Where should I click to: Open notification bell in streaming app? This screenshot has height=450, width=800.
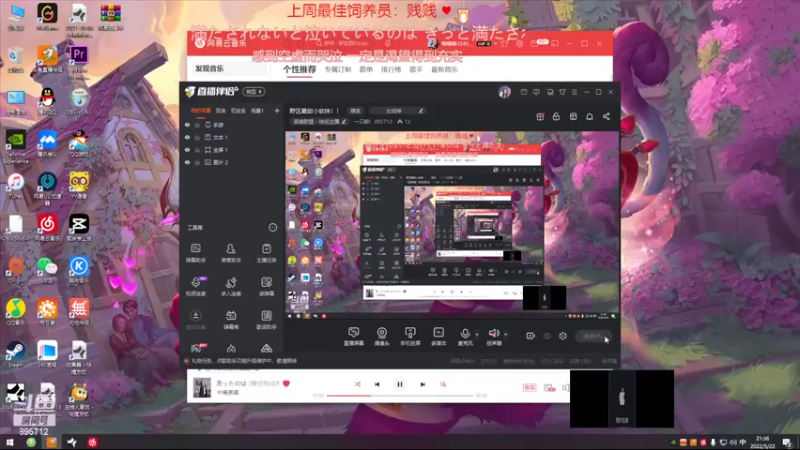(589, 117)
